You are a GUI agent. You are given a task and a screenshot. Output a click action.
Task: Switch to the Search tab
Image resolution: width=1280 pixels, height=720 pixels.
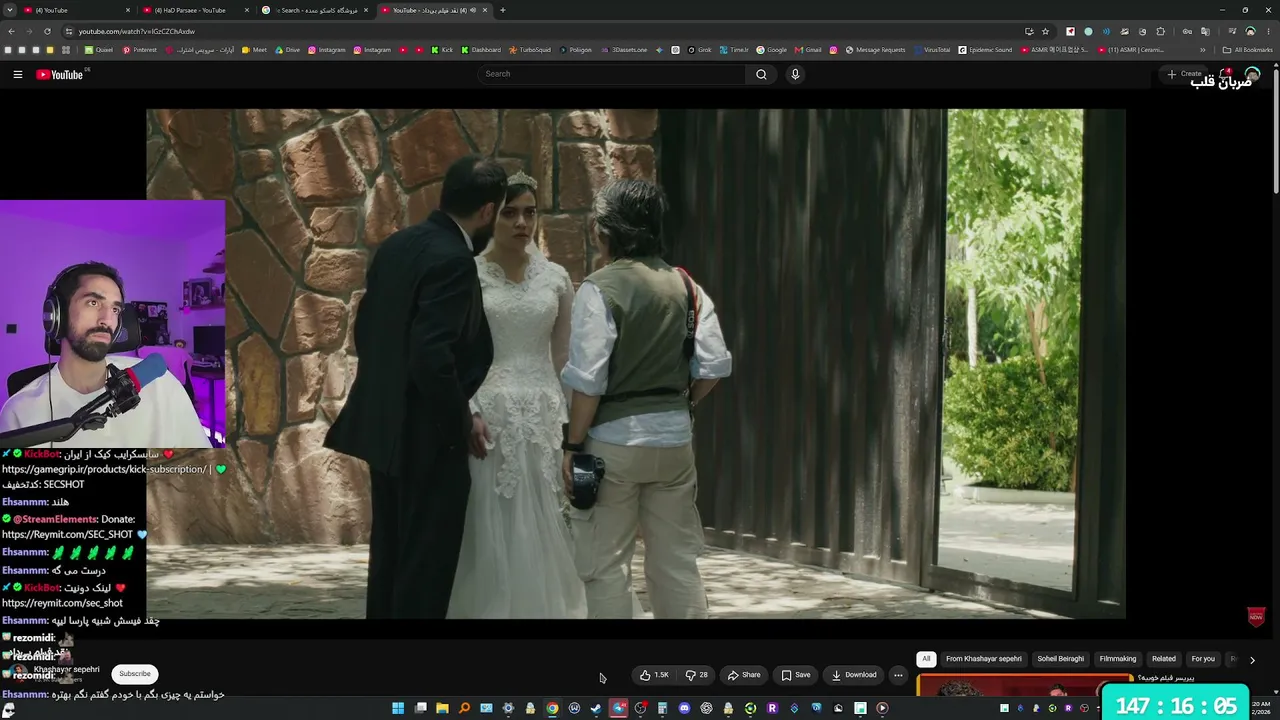(x=315, y=10)
